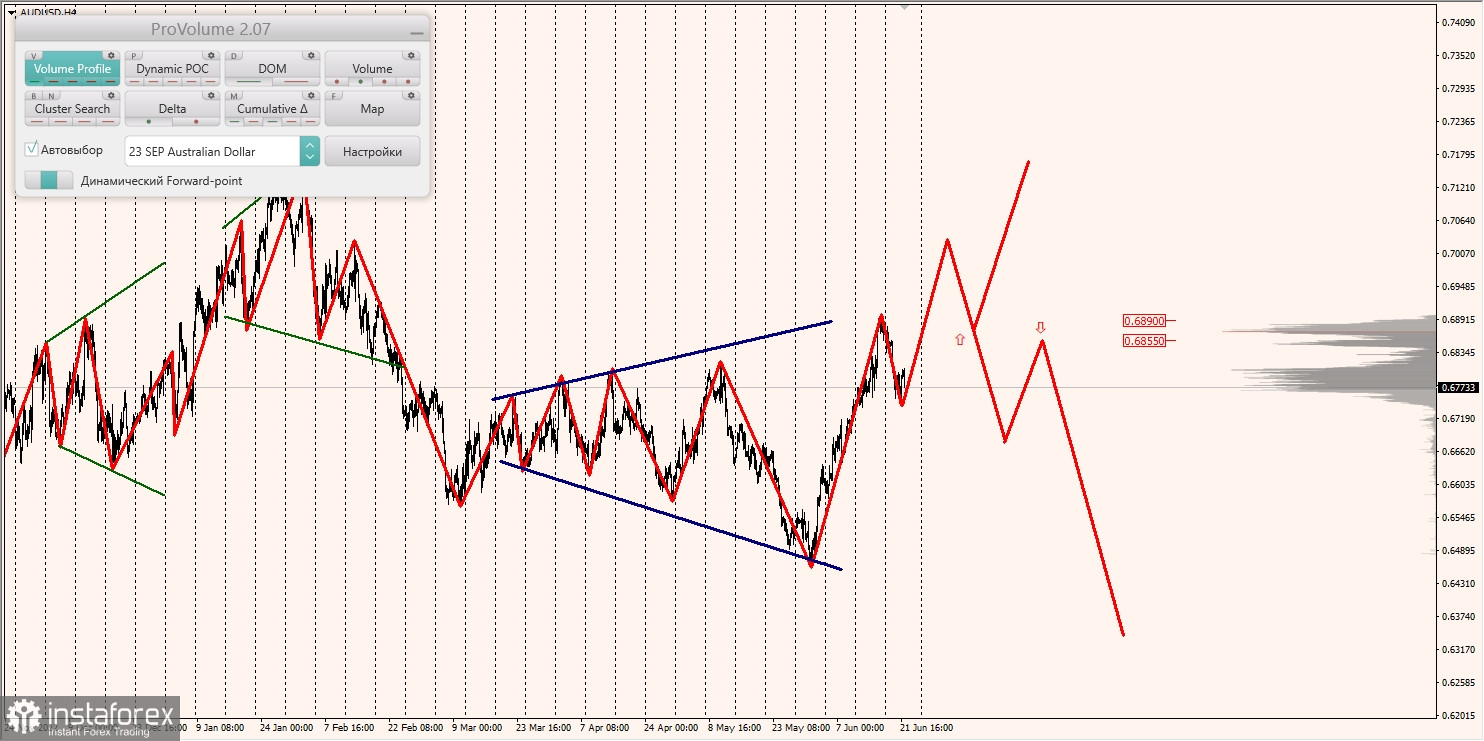Open Dynamic POC gear settings

(211, 56)
